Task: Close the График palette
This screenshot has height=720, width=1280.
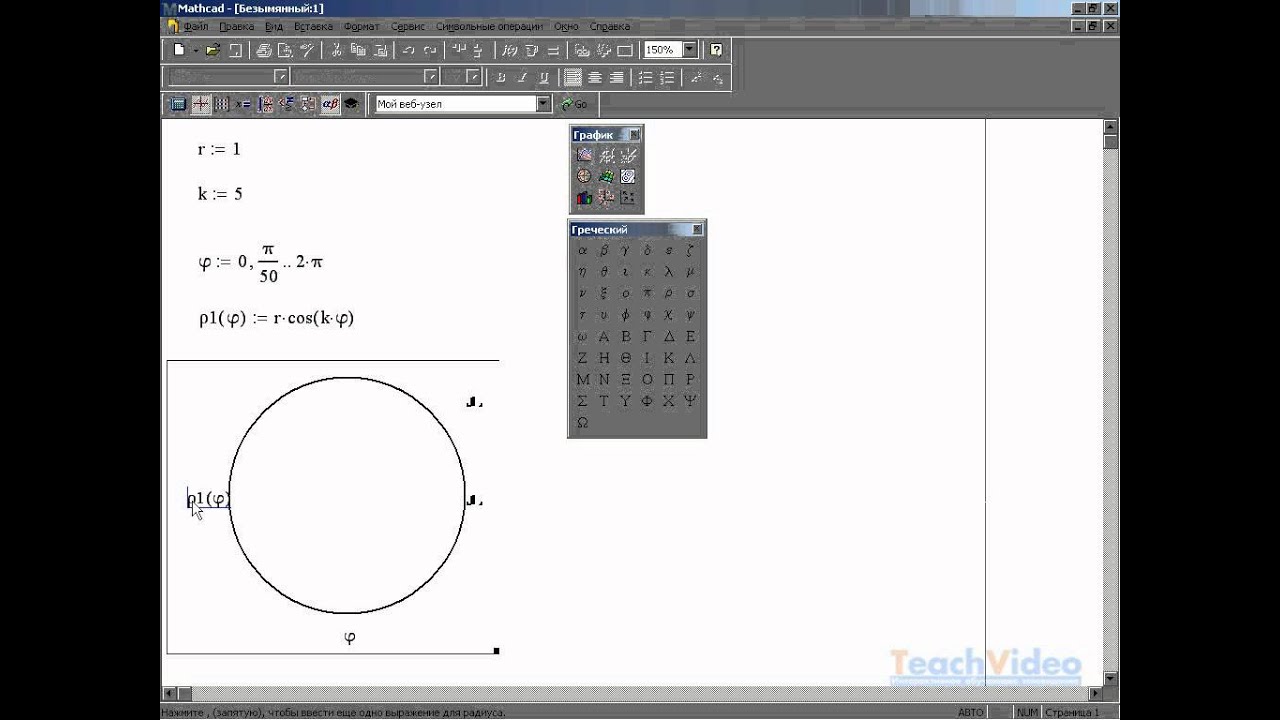Action: (x=634, y=134)
